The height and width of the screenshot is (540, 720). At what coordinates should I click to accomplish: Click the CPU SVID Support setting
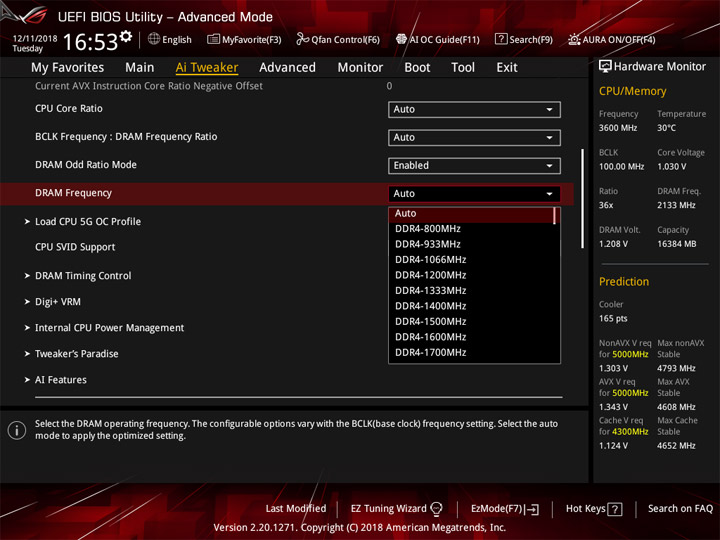click(x=75, y=247)
